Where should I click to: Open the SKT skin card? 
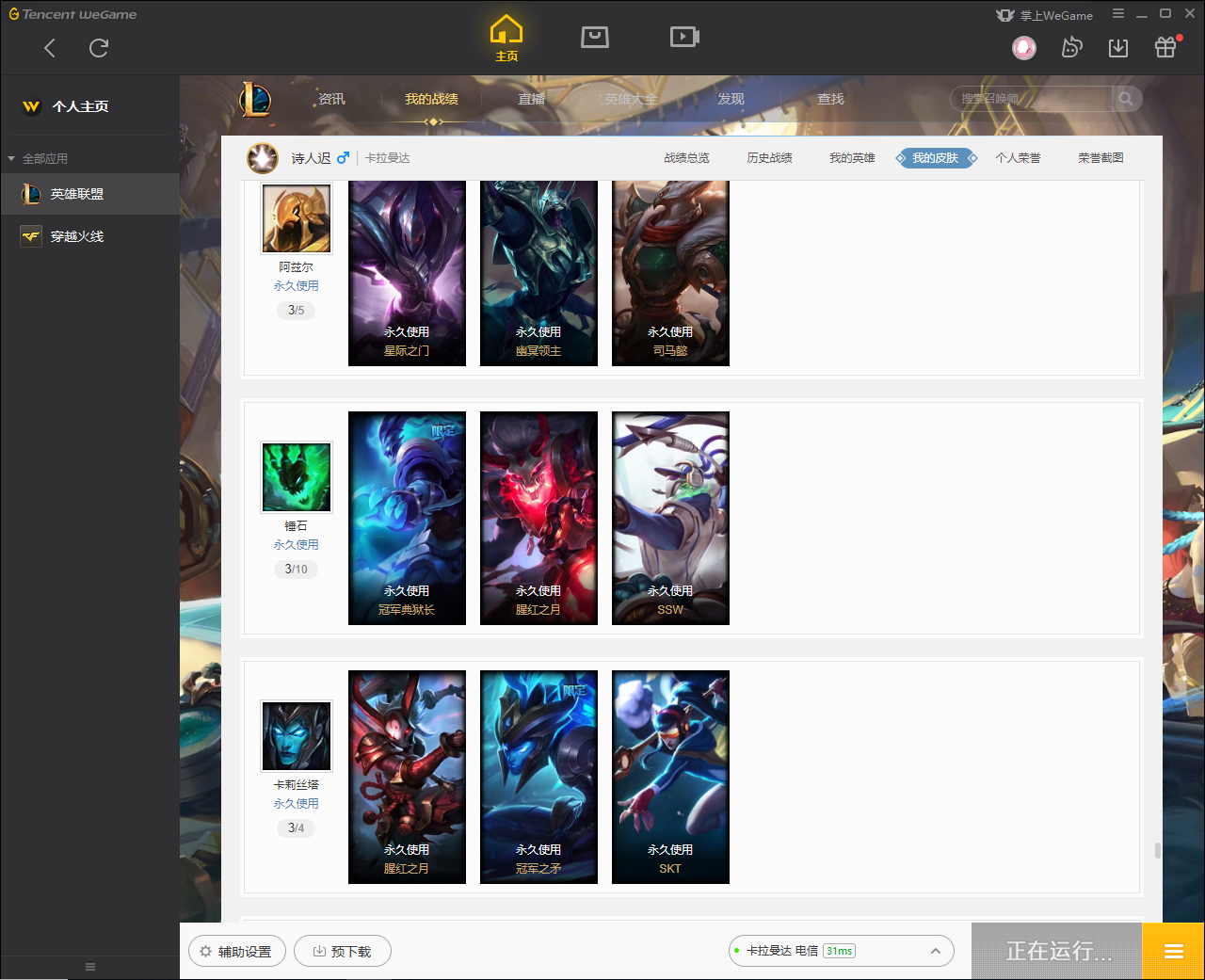(670, 777)
